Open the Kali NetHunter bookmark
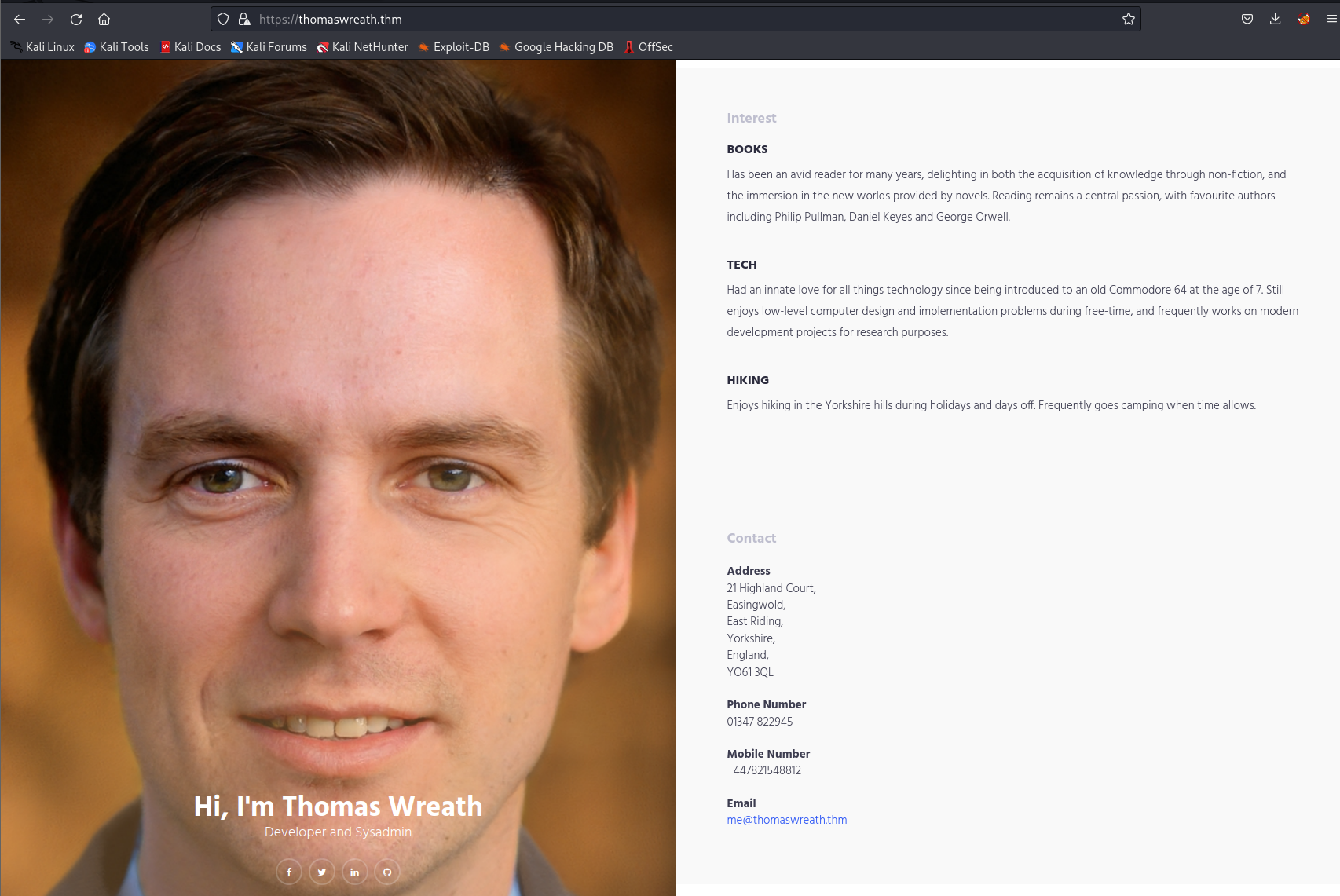1340x896 pixels. 362,47
